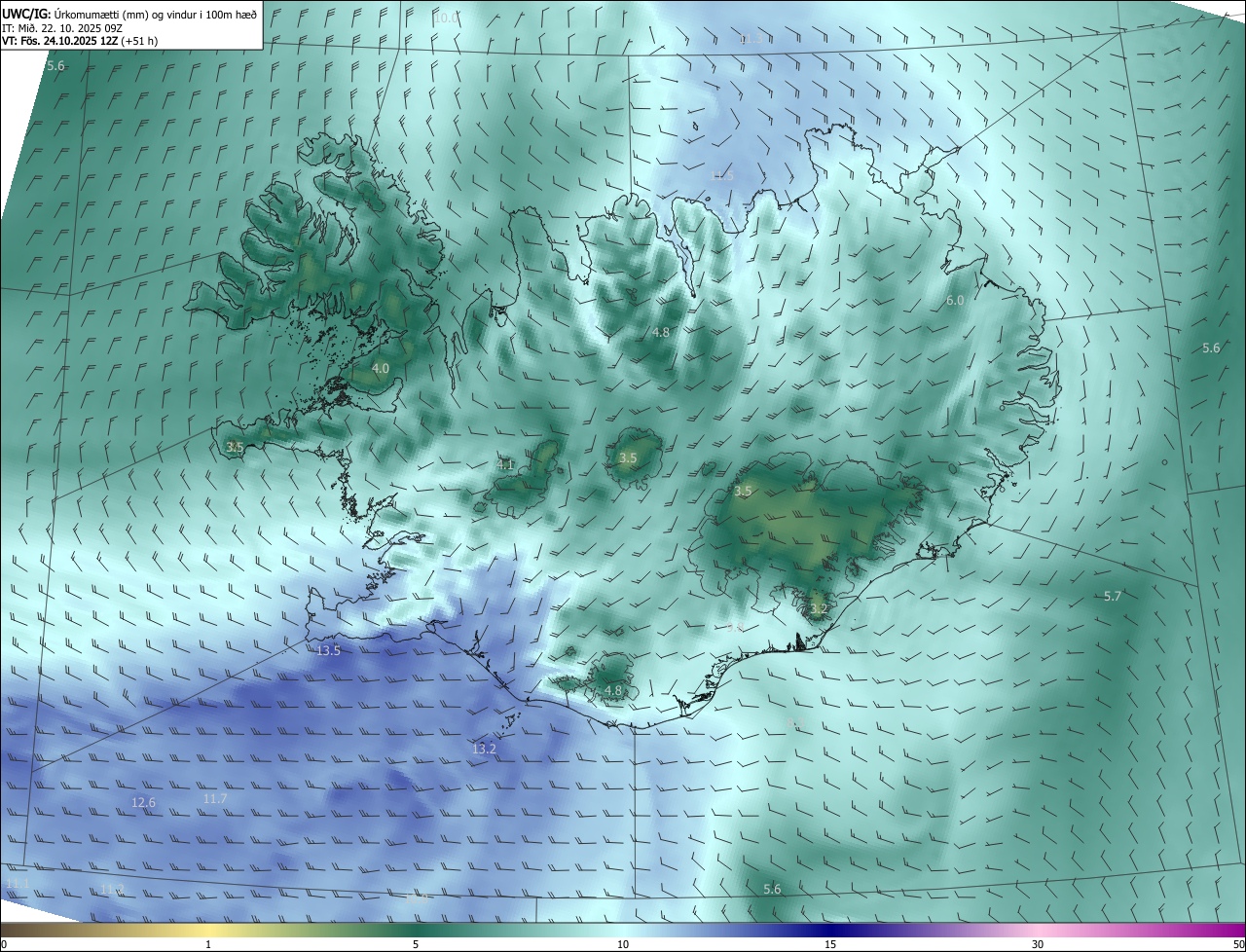
Task: Click the 4.8 label on Mýrdalsjökull glacier
Action: tap(613, 690)
